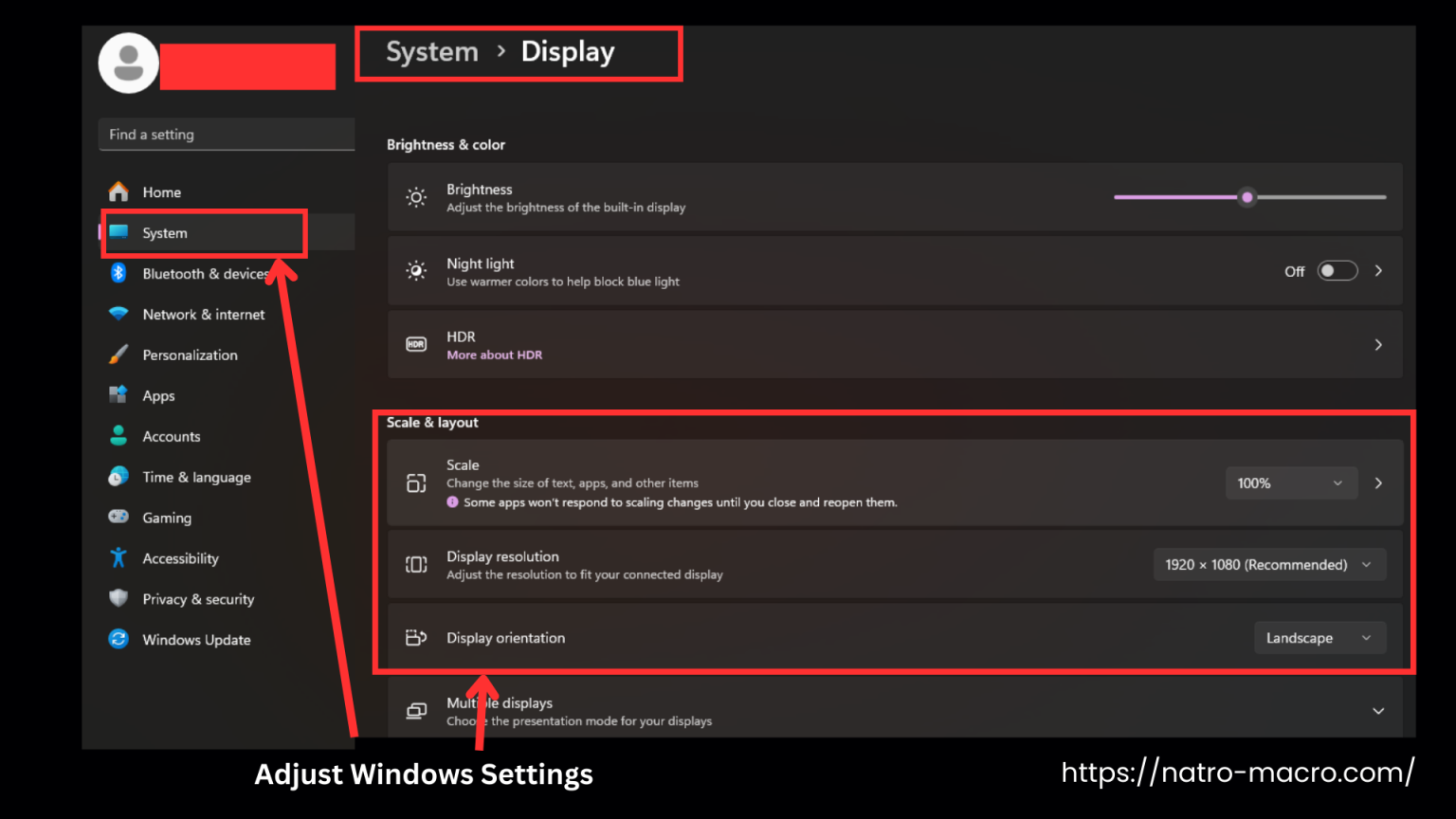The image size is (1456, 819).
Task: Toggle Night light off switch
Action: pos(1338,270)
